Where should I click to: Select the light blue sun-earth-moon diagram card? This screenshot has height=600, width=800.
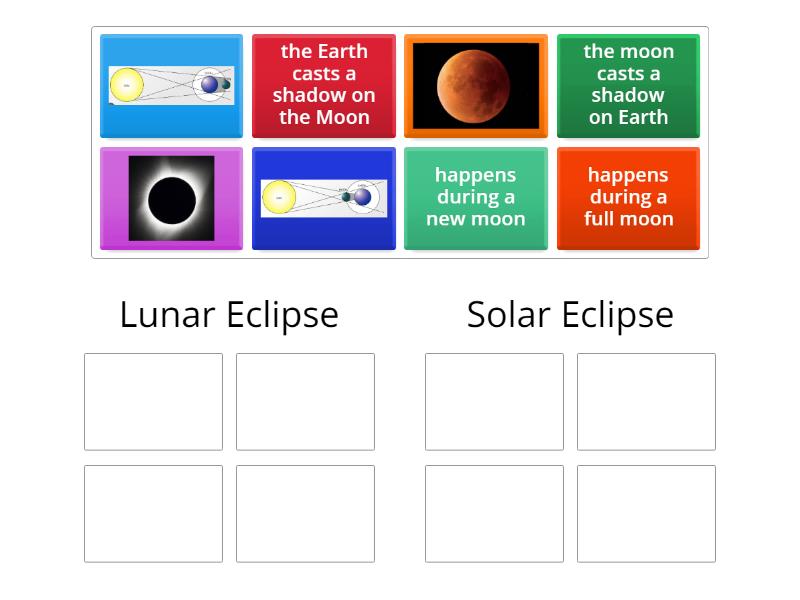pyautogui.click(x=171, y=86)
